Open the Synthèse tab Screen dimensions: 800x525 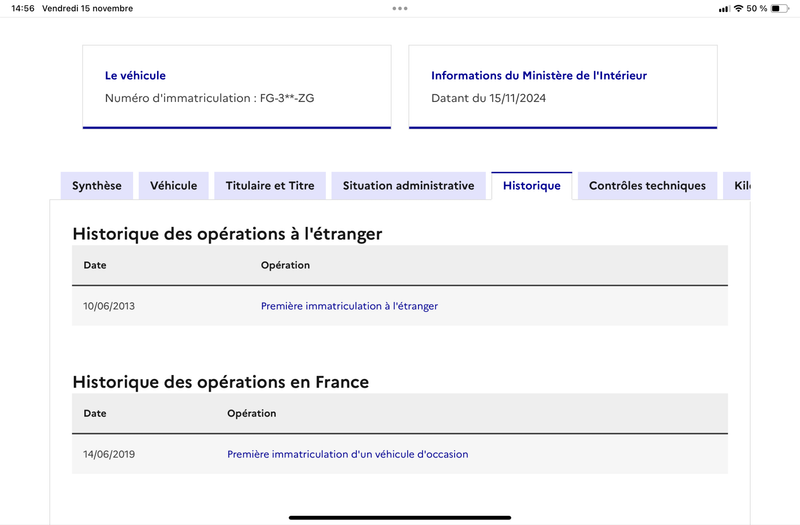(x=97, y=186)
